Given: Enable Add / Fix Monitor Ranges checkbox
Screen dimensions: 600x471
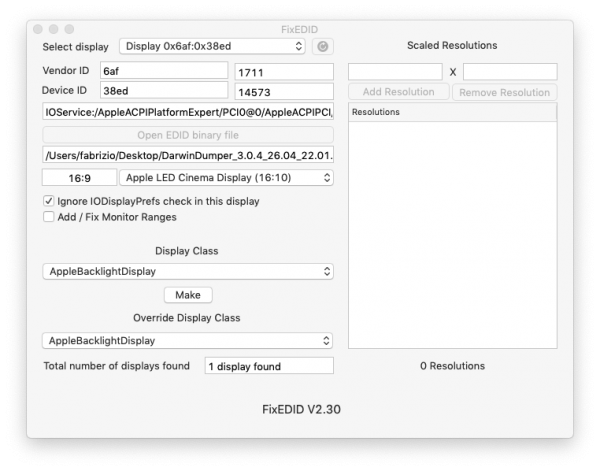Looking at the screenshot, I should [49, 217].
